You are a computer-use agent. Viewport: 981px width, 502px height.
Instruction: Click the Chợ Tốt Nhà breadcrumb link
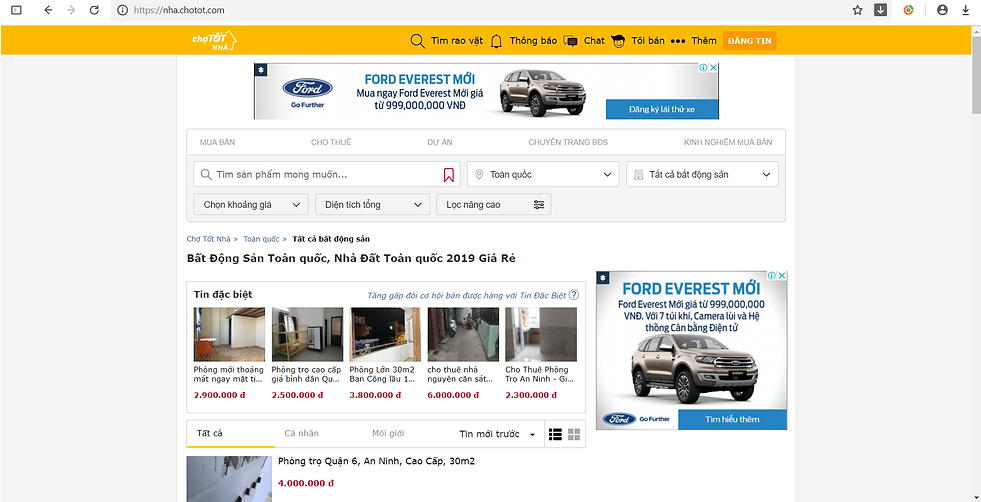[208, 239]
